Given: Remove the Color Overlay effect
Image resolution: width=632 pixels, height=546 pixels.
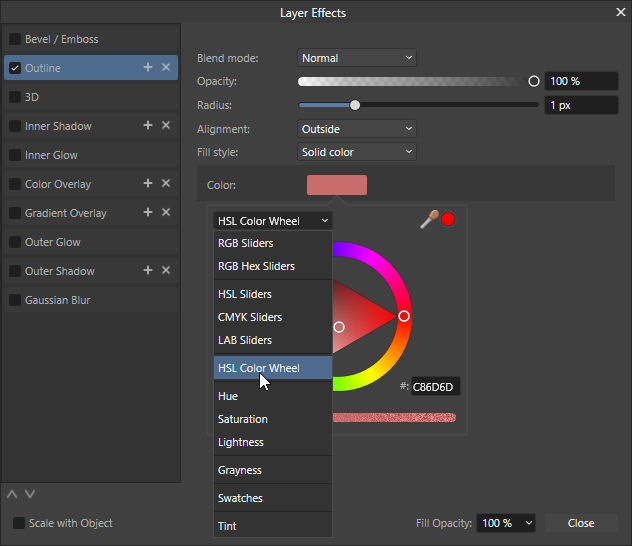Looking at the screenshot, I should (x=166, y=183).
